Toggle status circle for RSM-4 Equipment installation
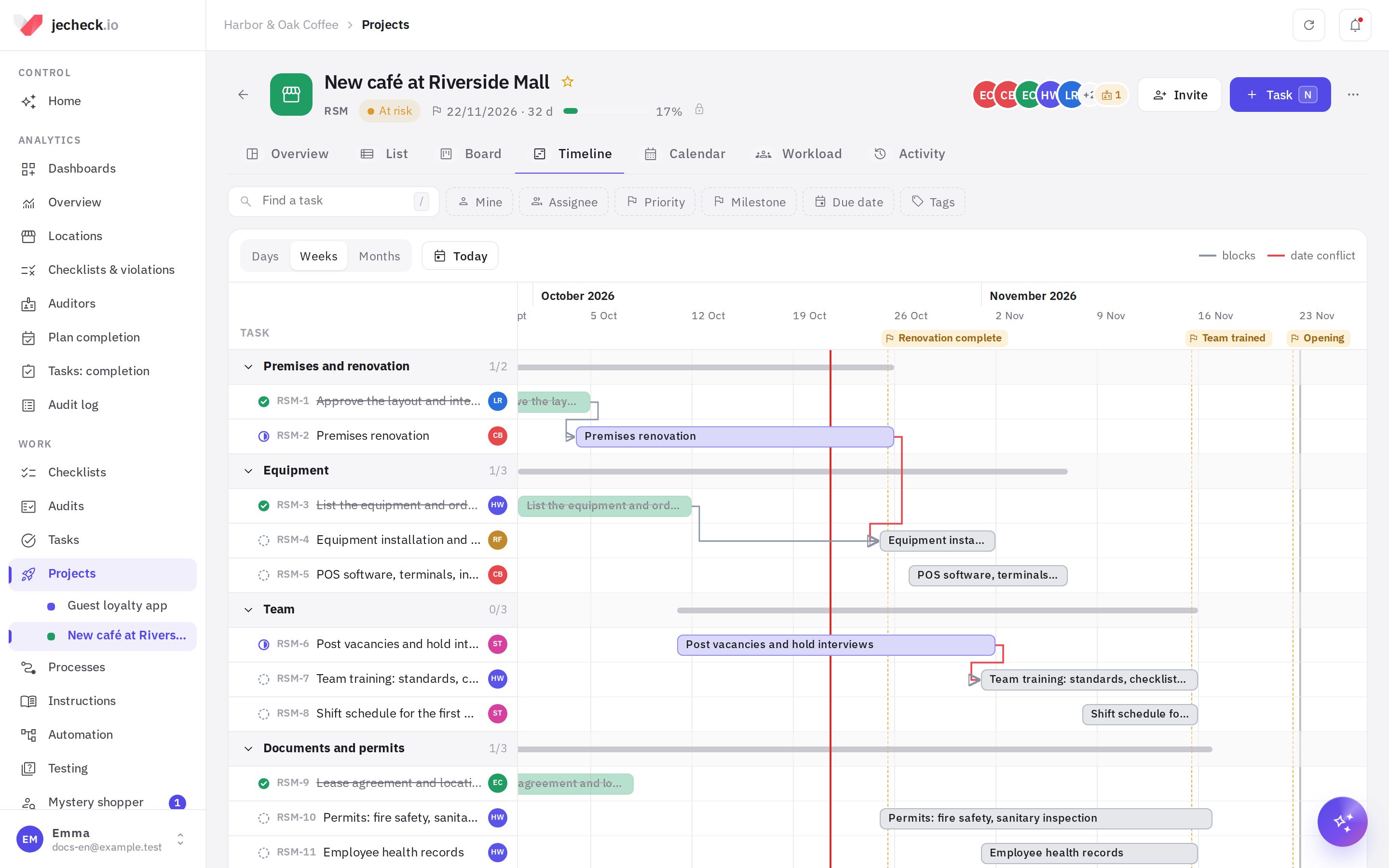 [x=263, y=540]
